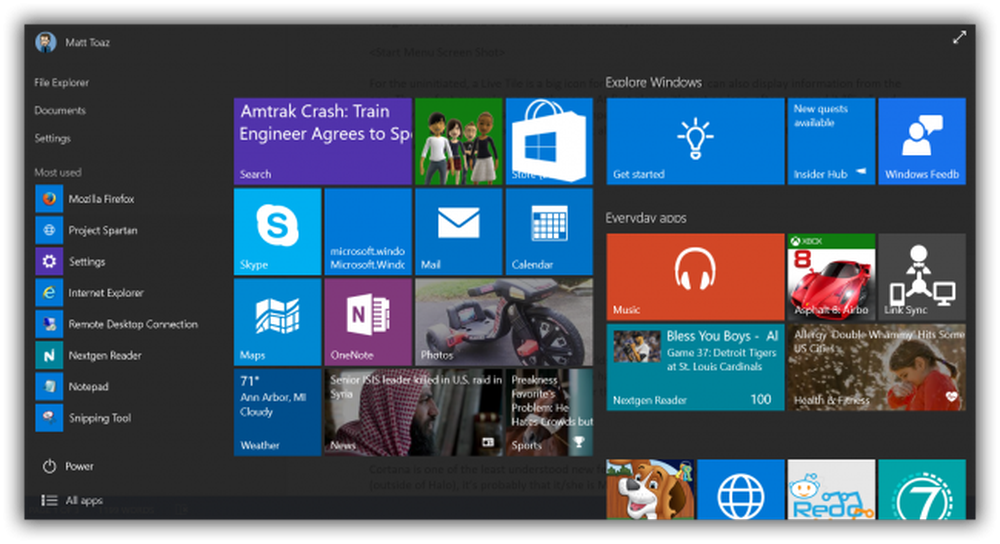Click the Most used heading
This screenshot has width=1000, height=544.
pos(57,172)
